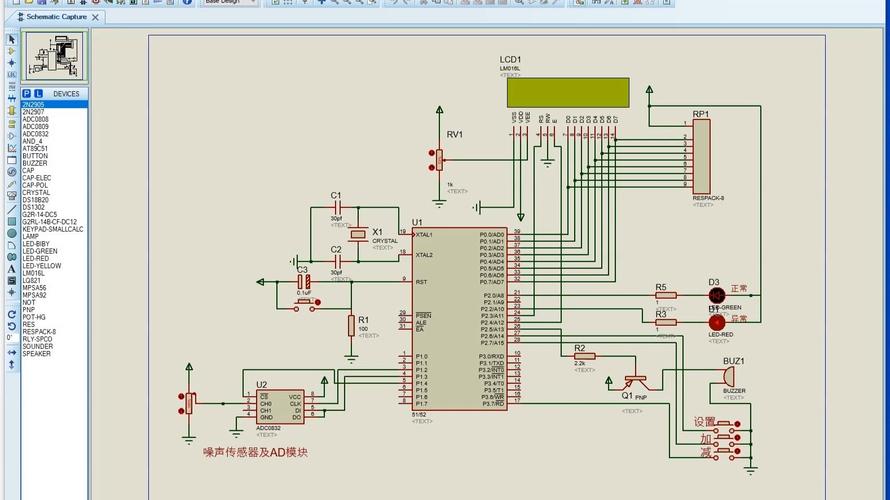Viewport: 890px width, 500px height.
Task: Select AT89C51 in the devices list
Action: [54, 149]
